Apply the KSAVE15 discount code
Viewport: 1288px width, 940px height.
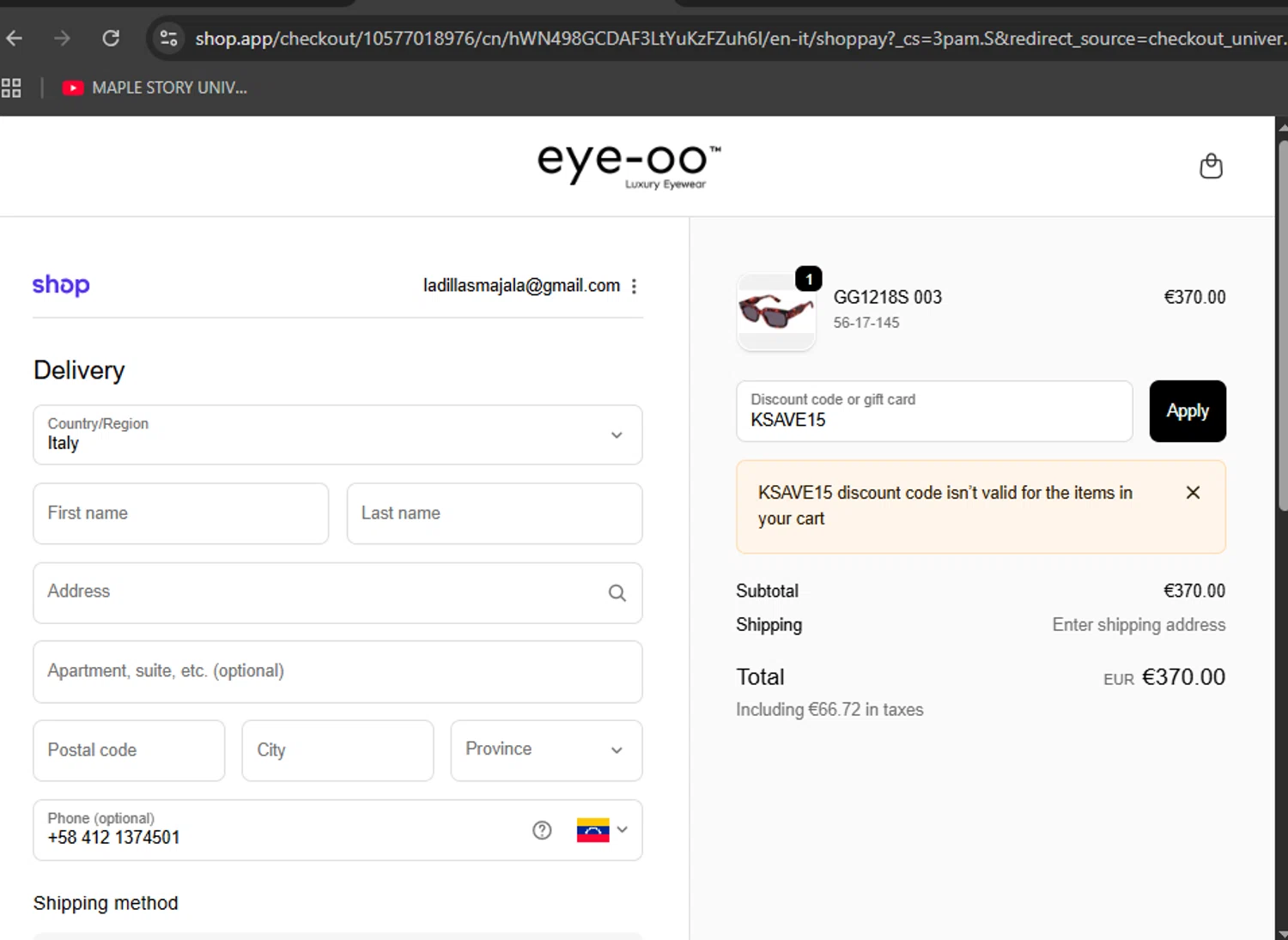pos(1188,411)
